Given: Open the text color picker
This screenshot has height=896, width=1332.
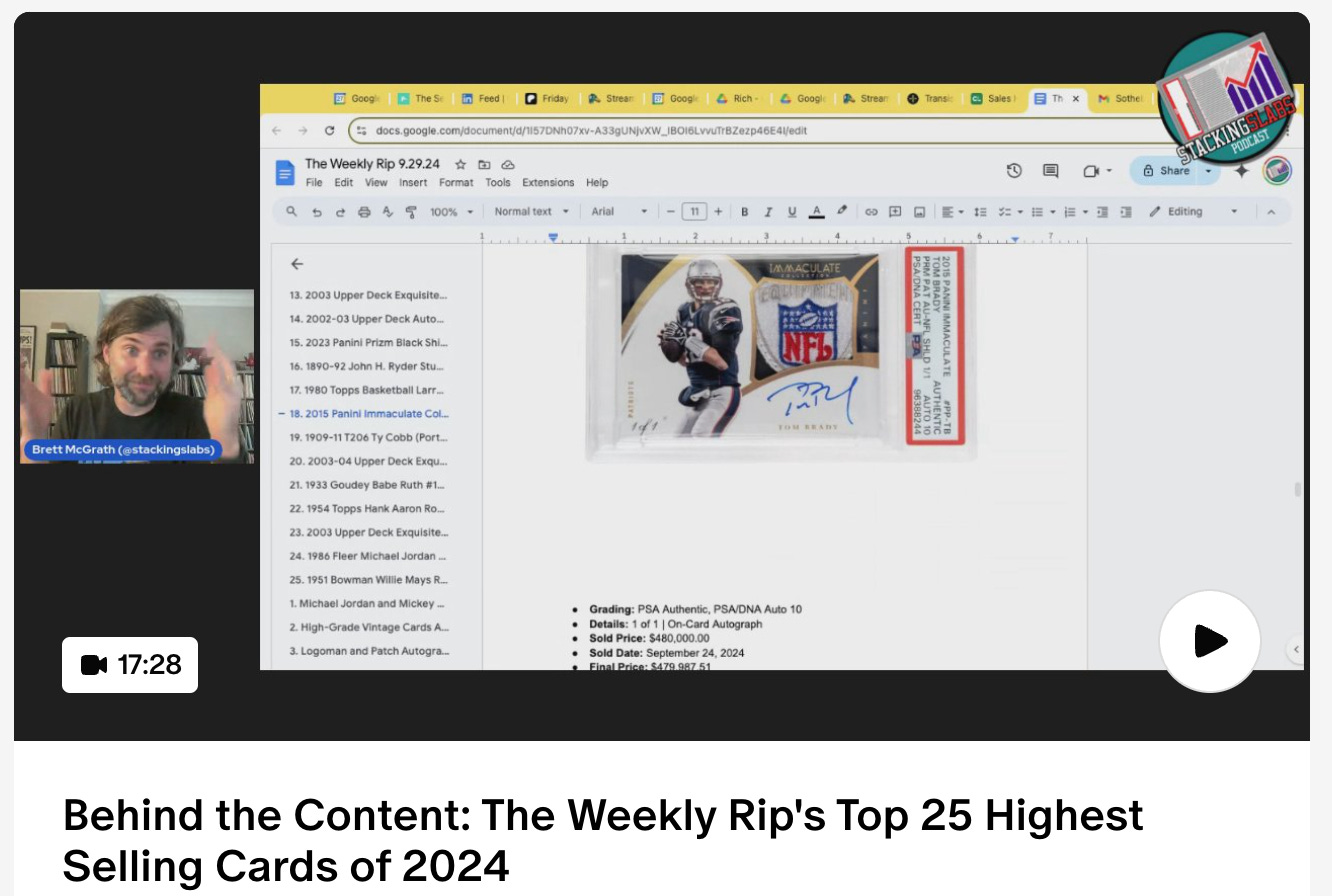Looking at the screenshot, I should click(817, 212).
